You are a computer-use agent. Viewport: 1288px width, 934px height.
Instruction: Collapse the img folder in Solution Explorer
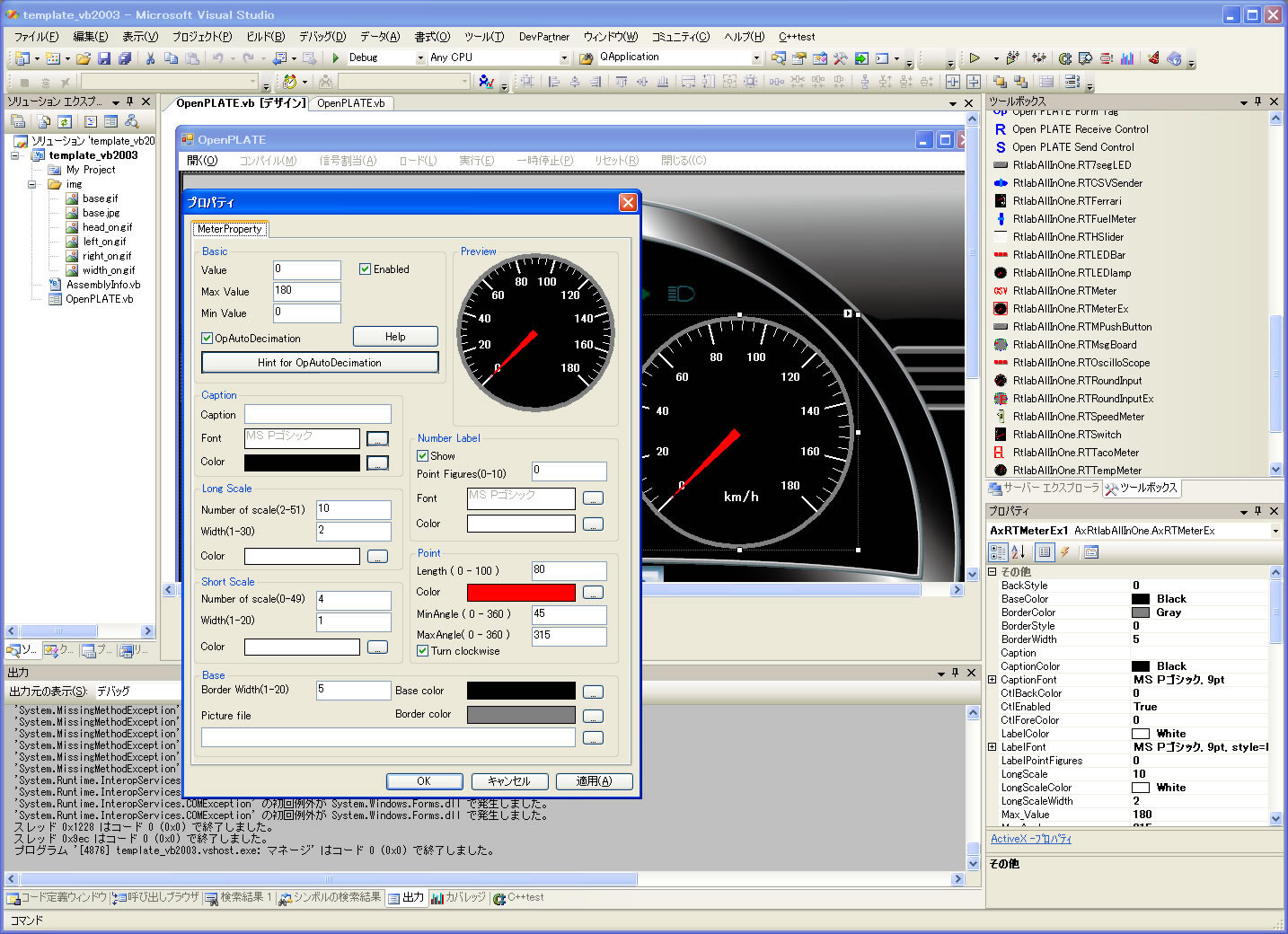32,184
